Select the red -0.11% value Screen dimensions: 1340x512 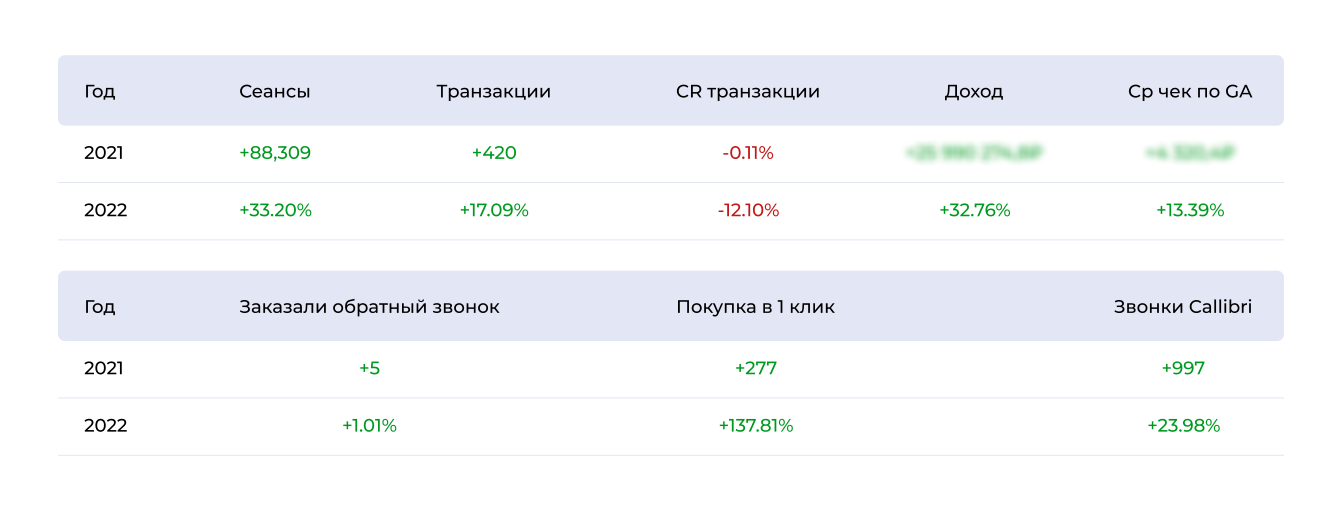tap(748, 153)
